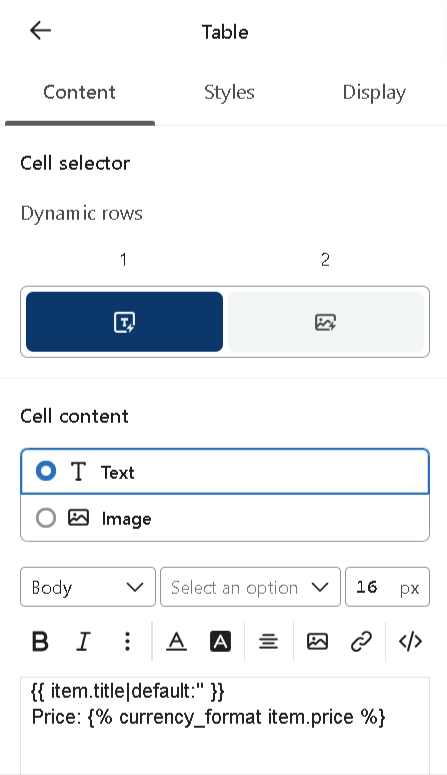Open the Content tab
447x775 pixels.
click(80, 92)
